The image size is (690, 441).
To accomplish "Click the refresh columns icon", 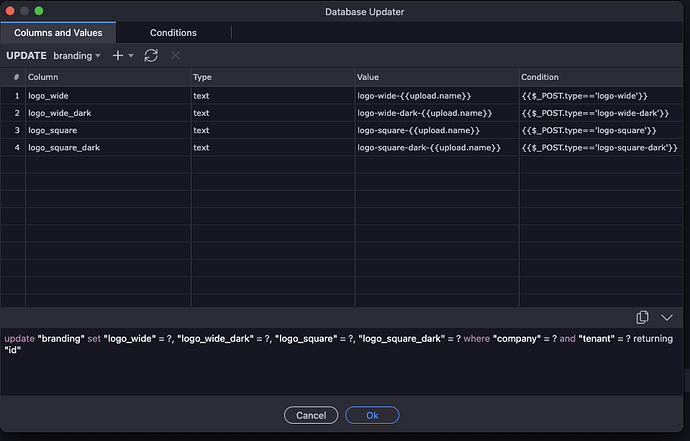I will click(x=151, y=55).
